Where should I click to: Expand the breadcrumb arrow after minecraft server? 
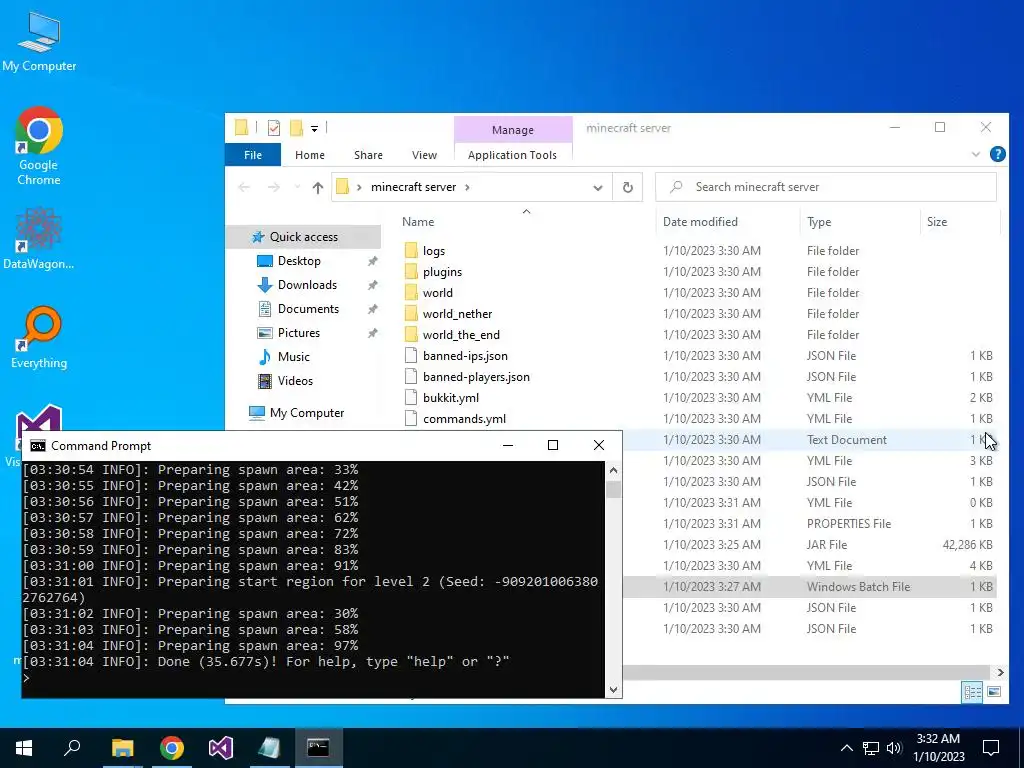pyautogui.click(x=467, y=187)
